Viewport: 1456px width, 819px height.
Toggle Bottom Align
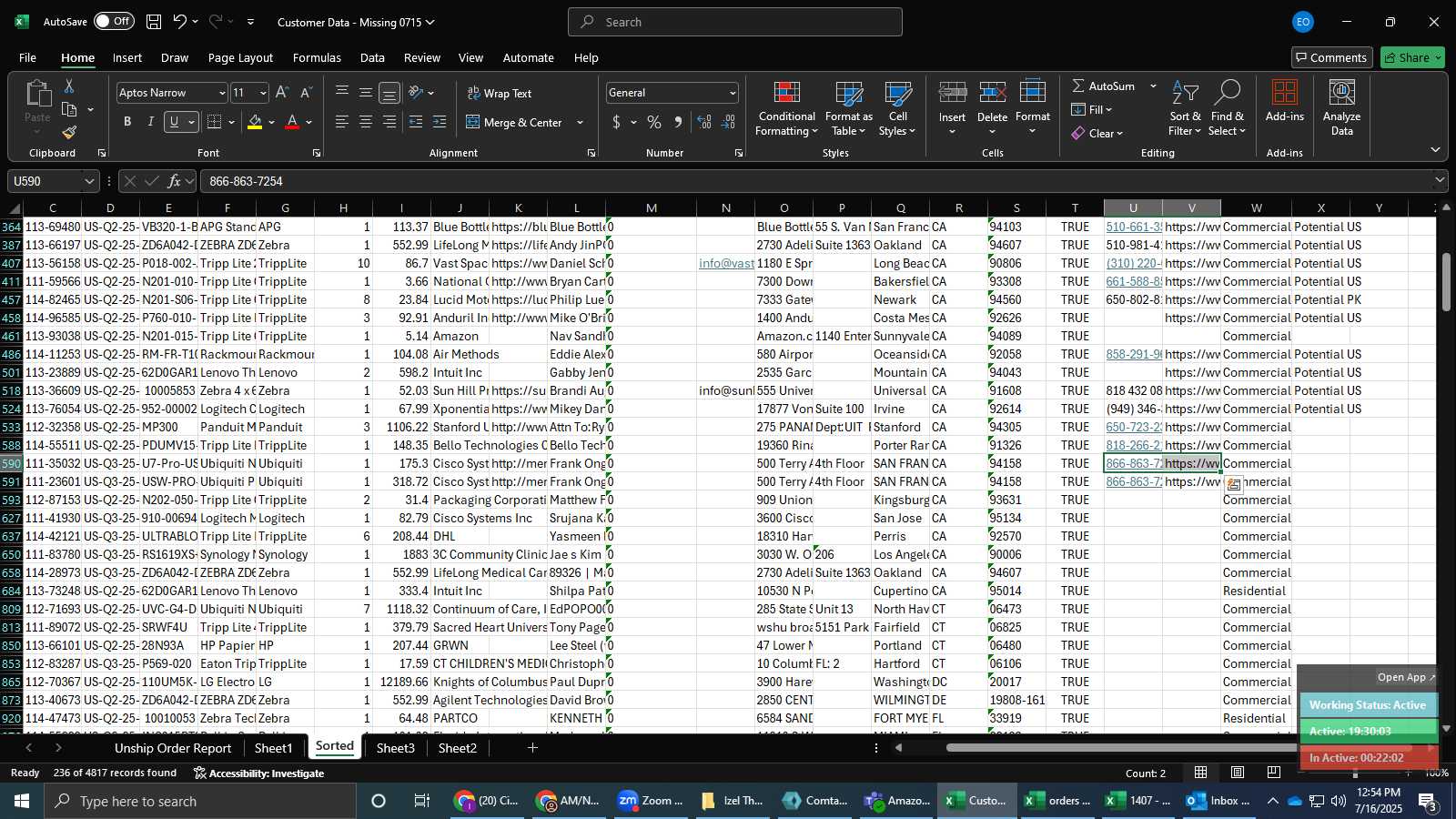coord(389,92)
